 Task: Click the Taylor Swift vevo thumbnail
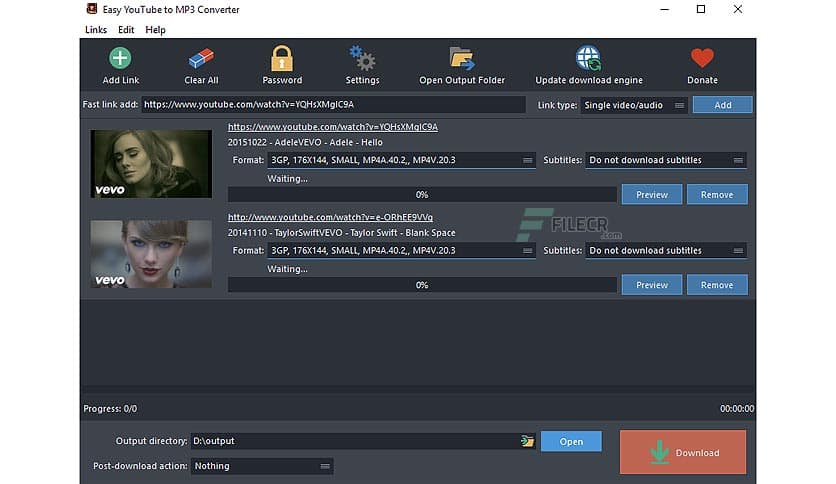click(151, 254)
